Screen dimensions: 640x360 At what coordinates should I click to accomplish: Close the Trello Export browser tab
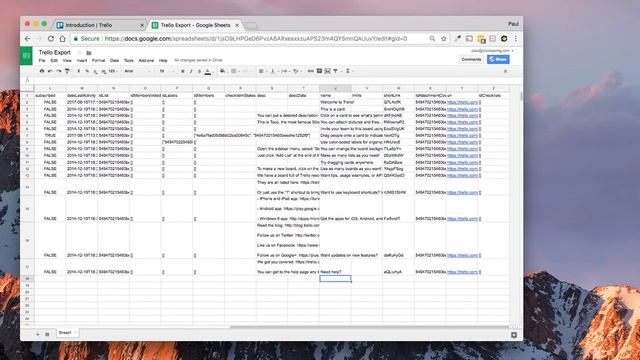tap(237, 25)
